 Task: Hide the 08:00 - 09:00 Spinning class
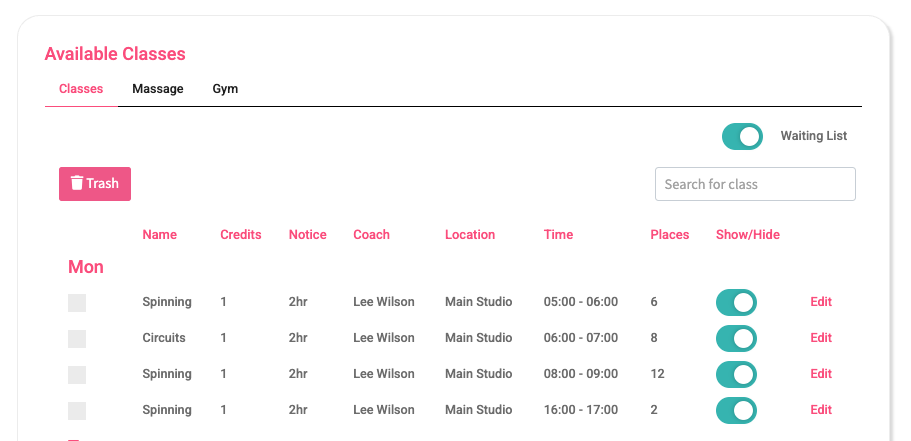(x=736, y=374)
